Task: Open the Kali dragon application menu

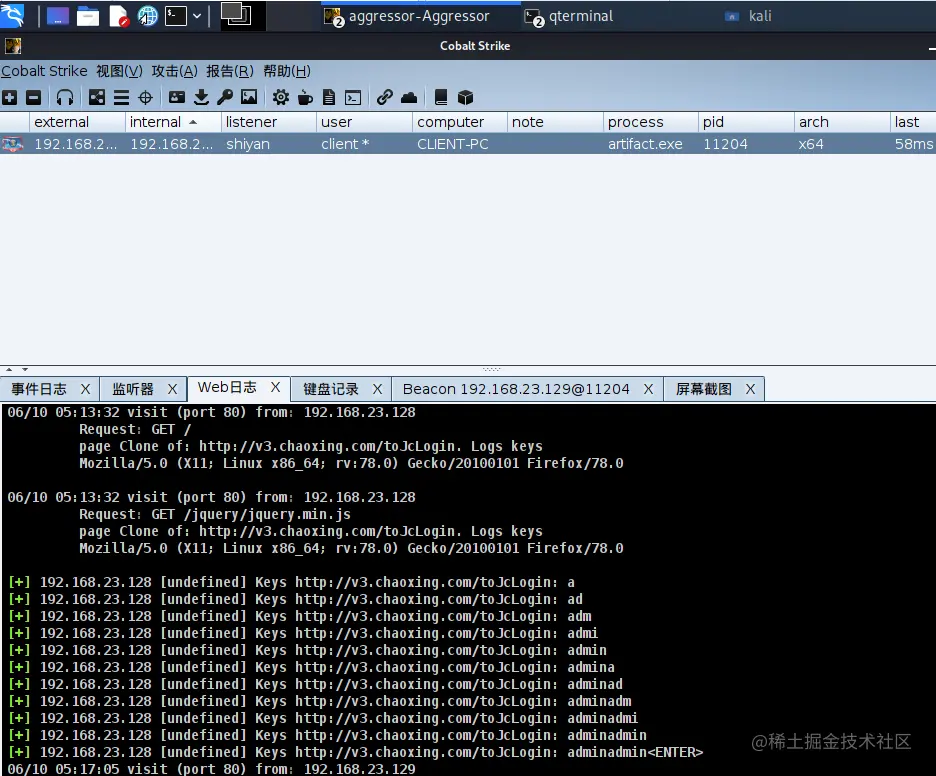Action: 13,16
